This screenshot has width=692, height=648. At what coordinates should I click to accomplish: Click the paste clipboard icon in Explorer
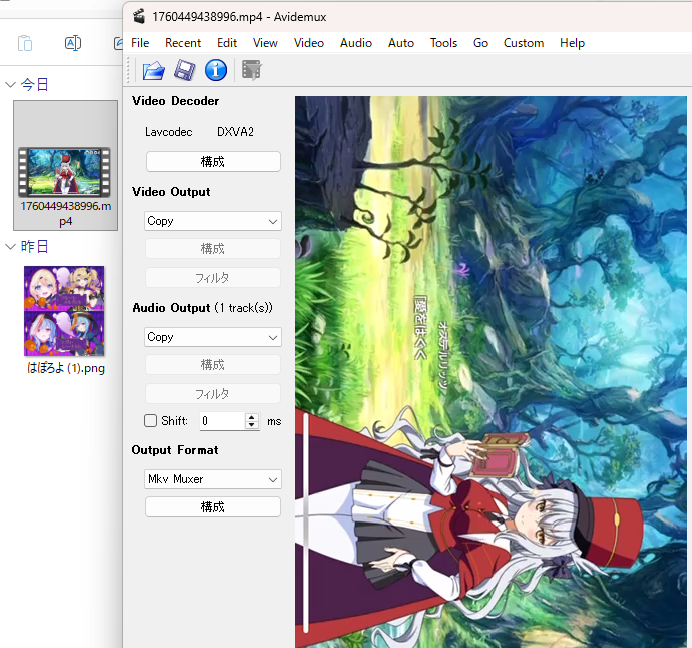(25, 42)
